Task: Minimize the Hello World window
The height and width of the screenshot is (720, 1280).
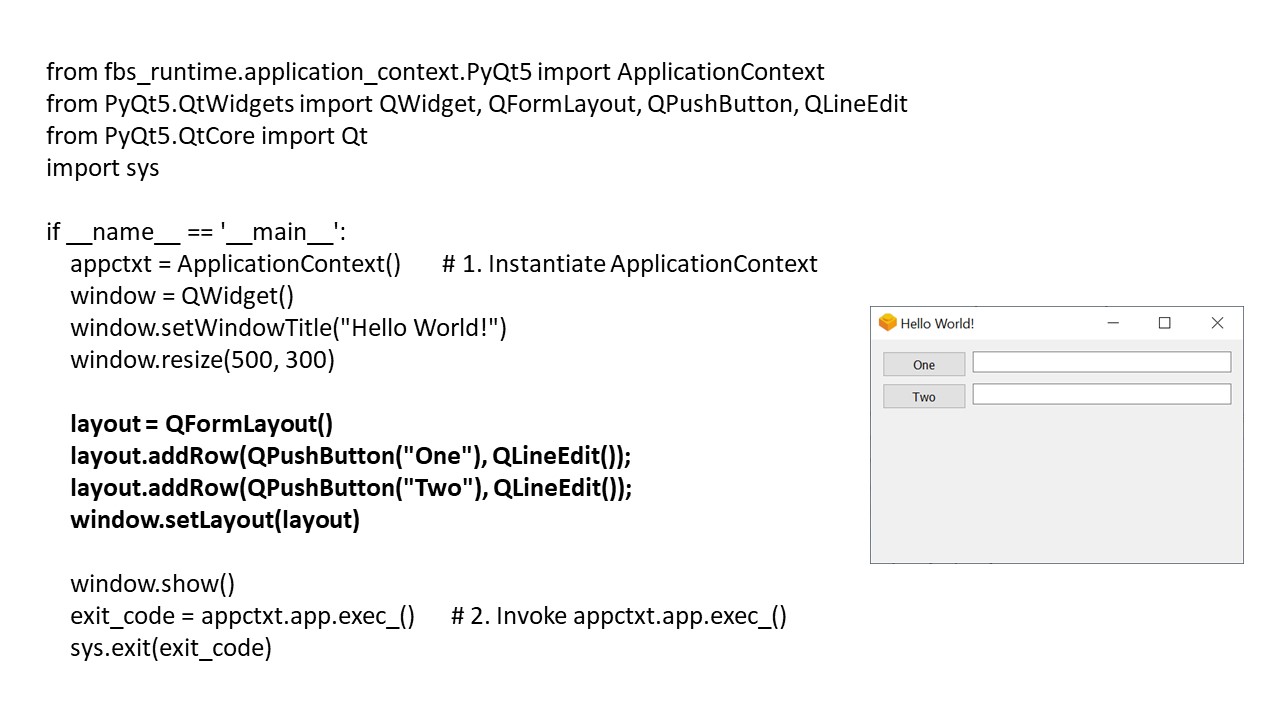Action: tap(1113, 323)
